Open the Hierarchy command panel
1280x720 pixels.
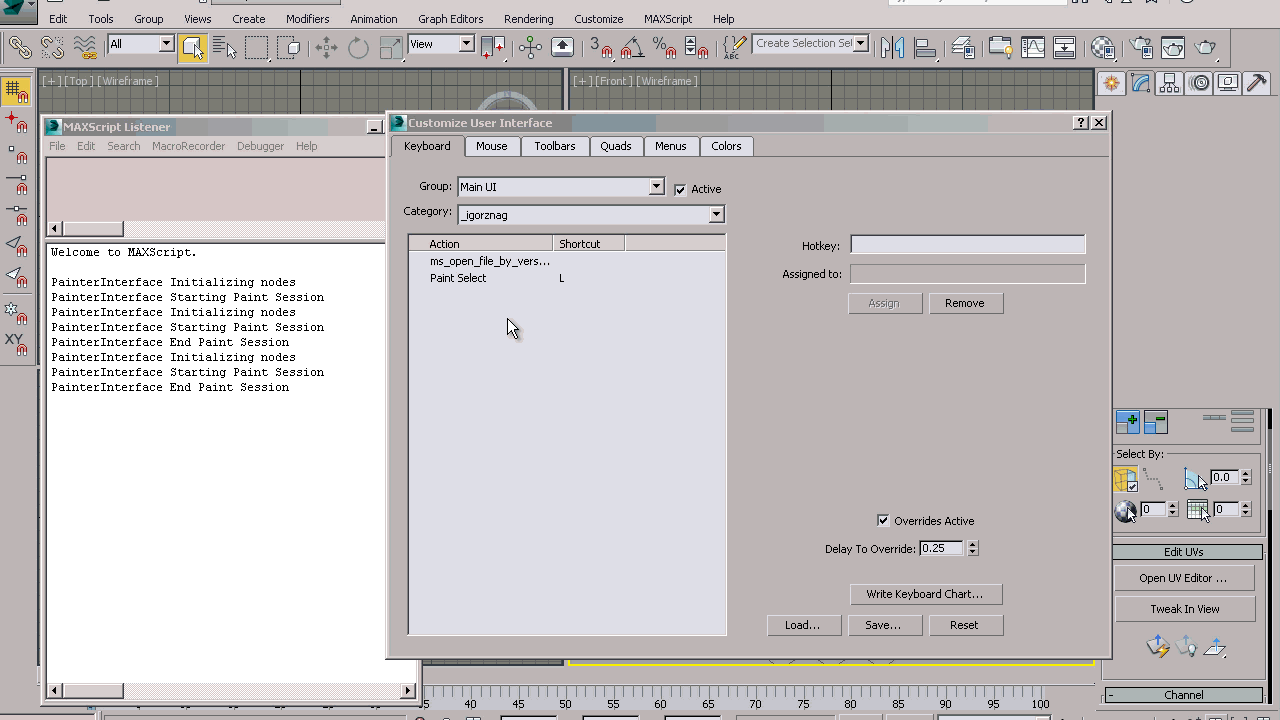1169,83
